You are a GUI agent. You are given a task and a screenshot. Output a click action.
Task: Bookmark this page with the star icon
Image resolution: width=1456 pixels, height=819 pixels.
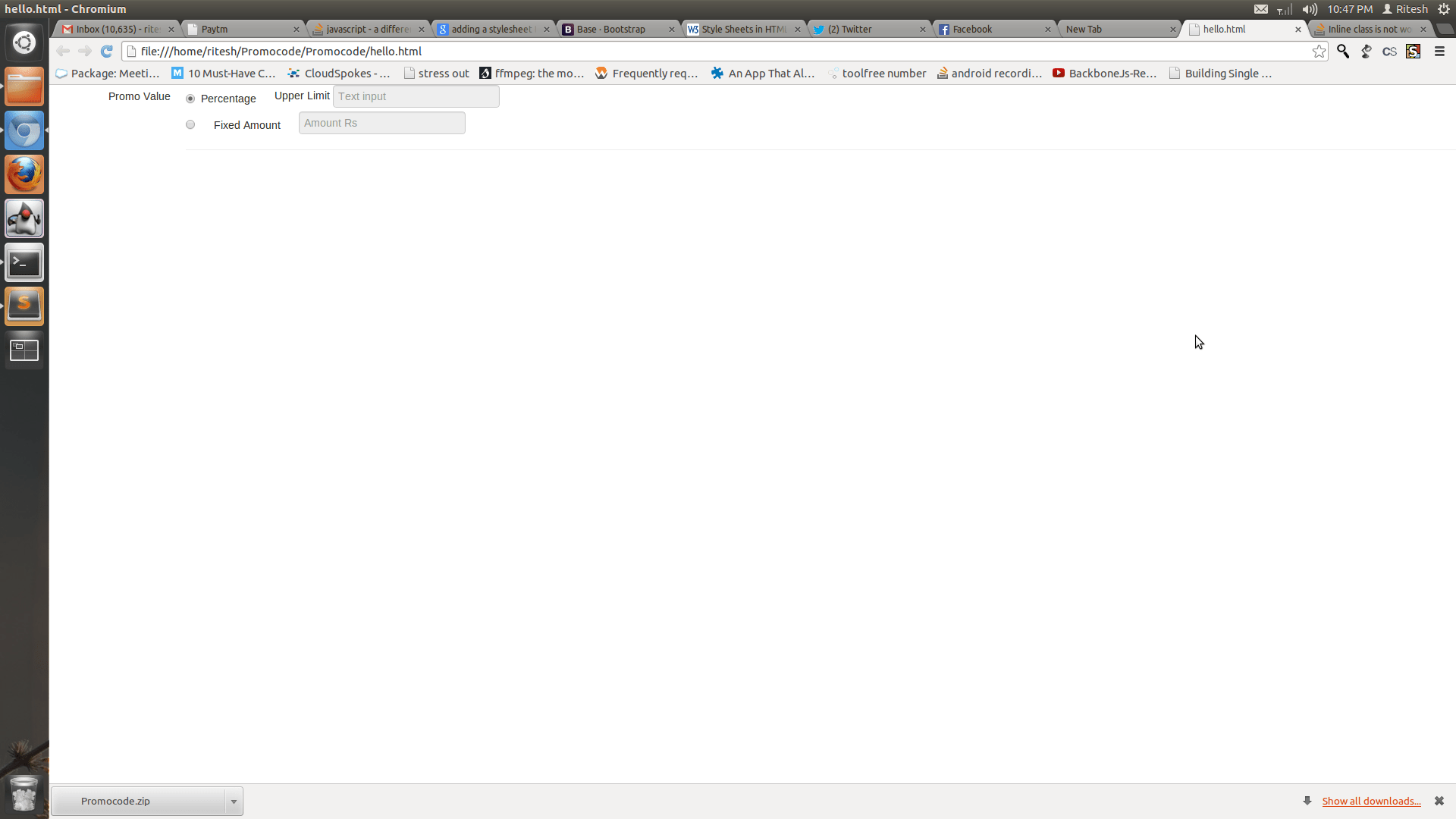click(1319, 51)
